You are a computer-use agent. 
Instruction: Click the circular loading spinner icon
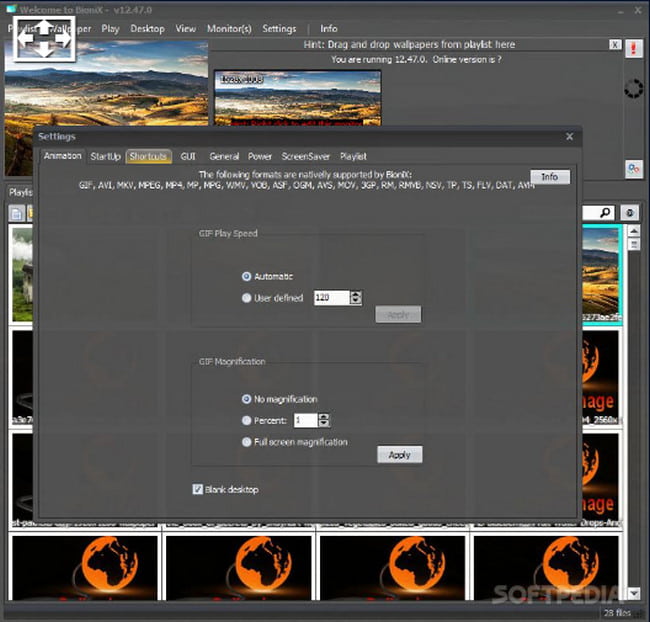point(633,90)
